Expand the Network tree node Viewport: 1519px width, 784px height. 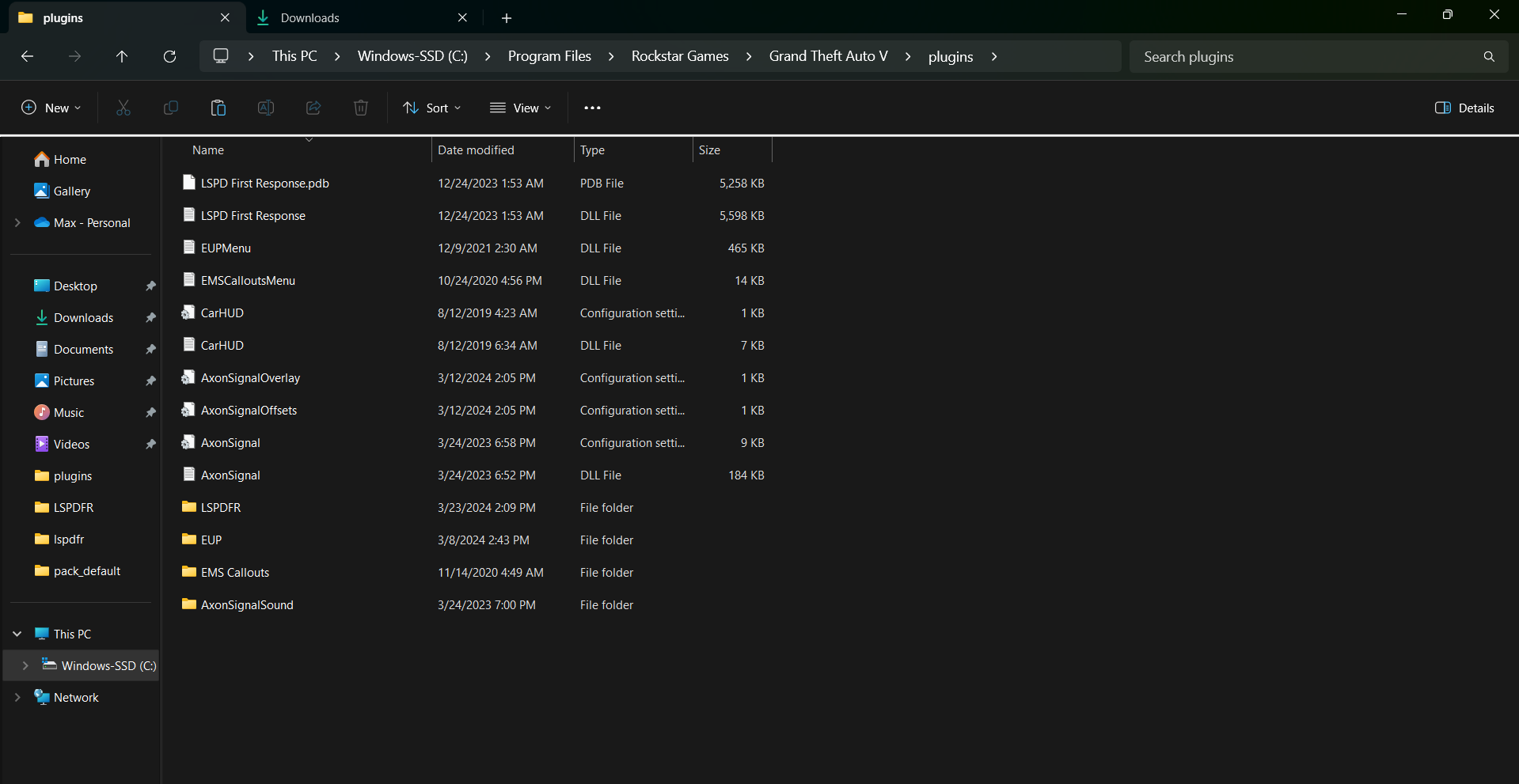(x=17, y=698)
